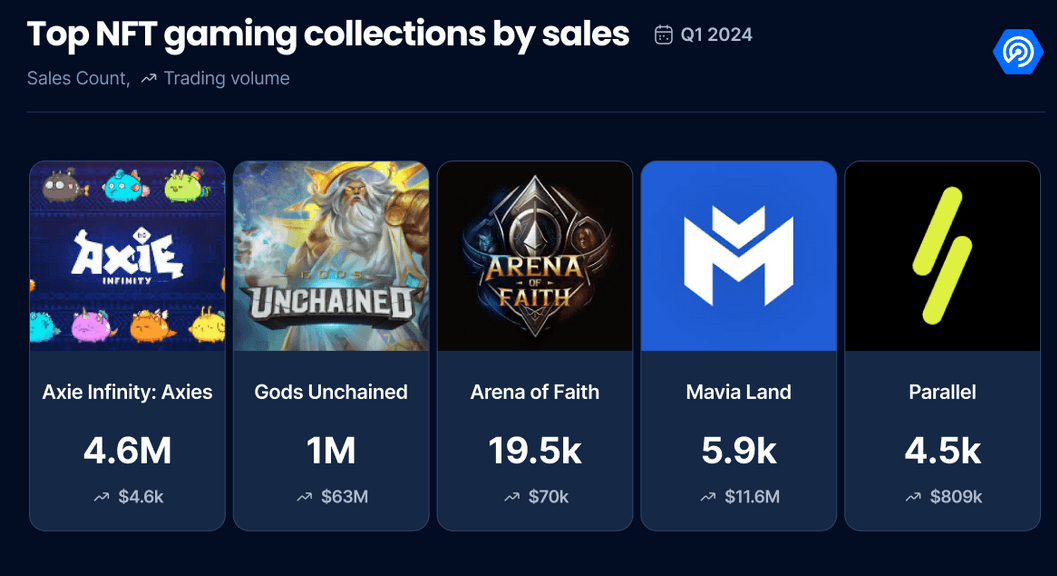Click the trend arrow beside $70k
The height and width of the screenshot is (576, 1057).
pos(512,497)
